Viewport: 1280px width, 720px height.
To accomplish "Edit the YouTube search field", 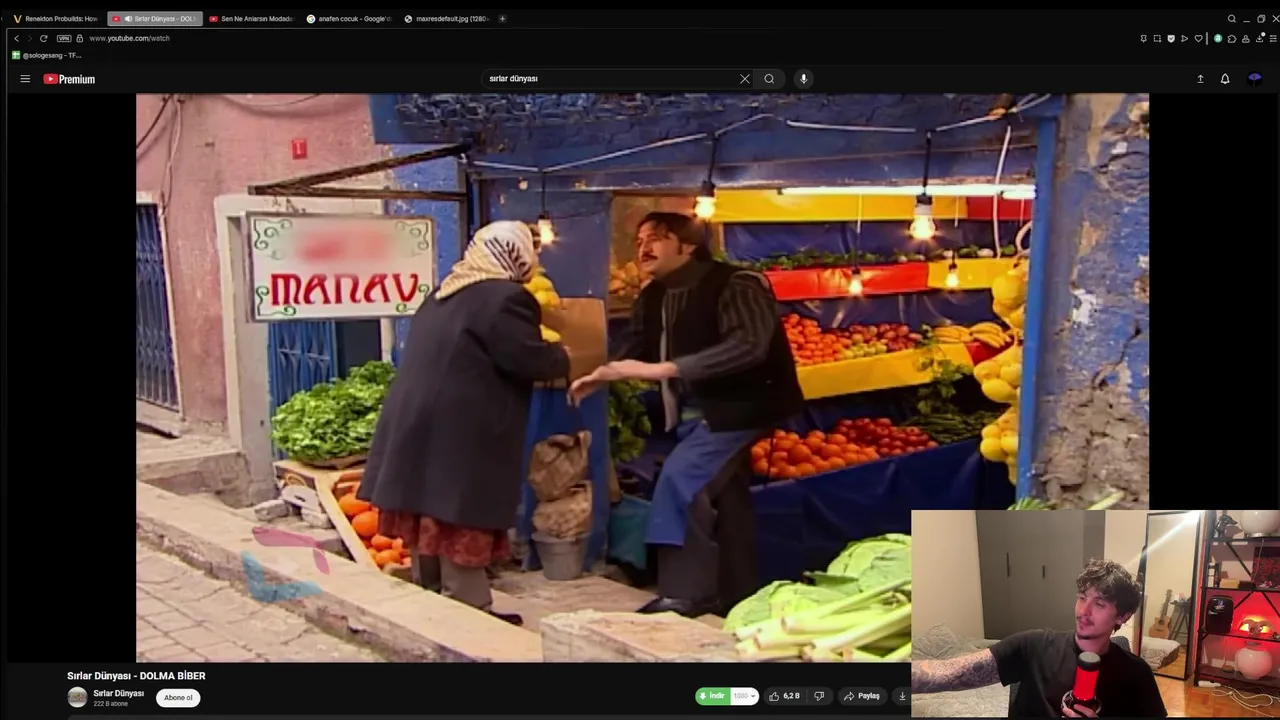I will [610, 79].
